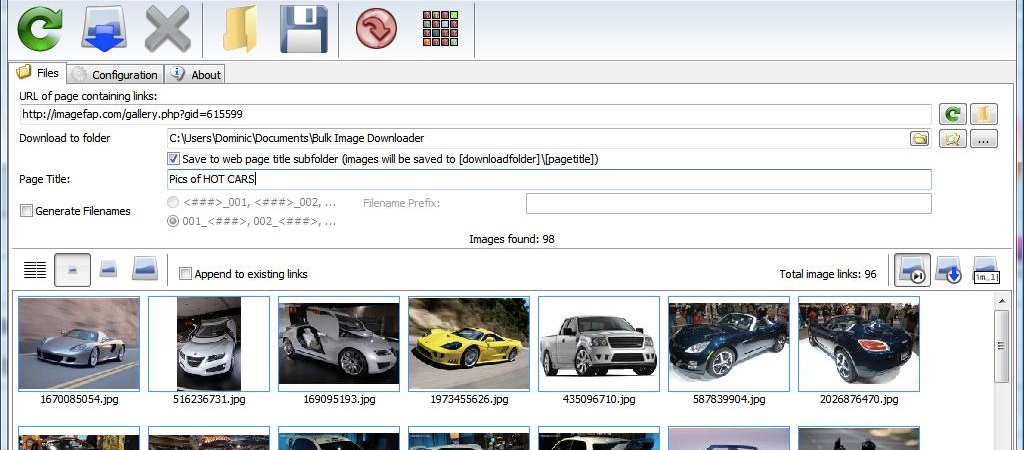Click the Filename Prefix input field
Image resolution: width=1024 pixels, height=450 pixels.
(x=729, y=203)
